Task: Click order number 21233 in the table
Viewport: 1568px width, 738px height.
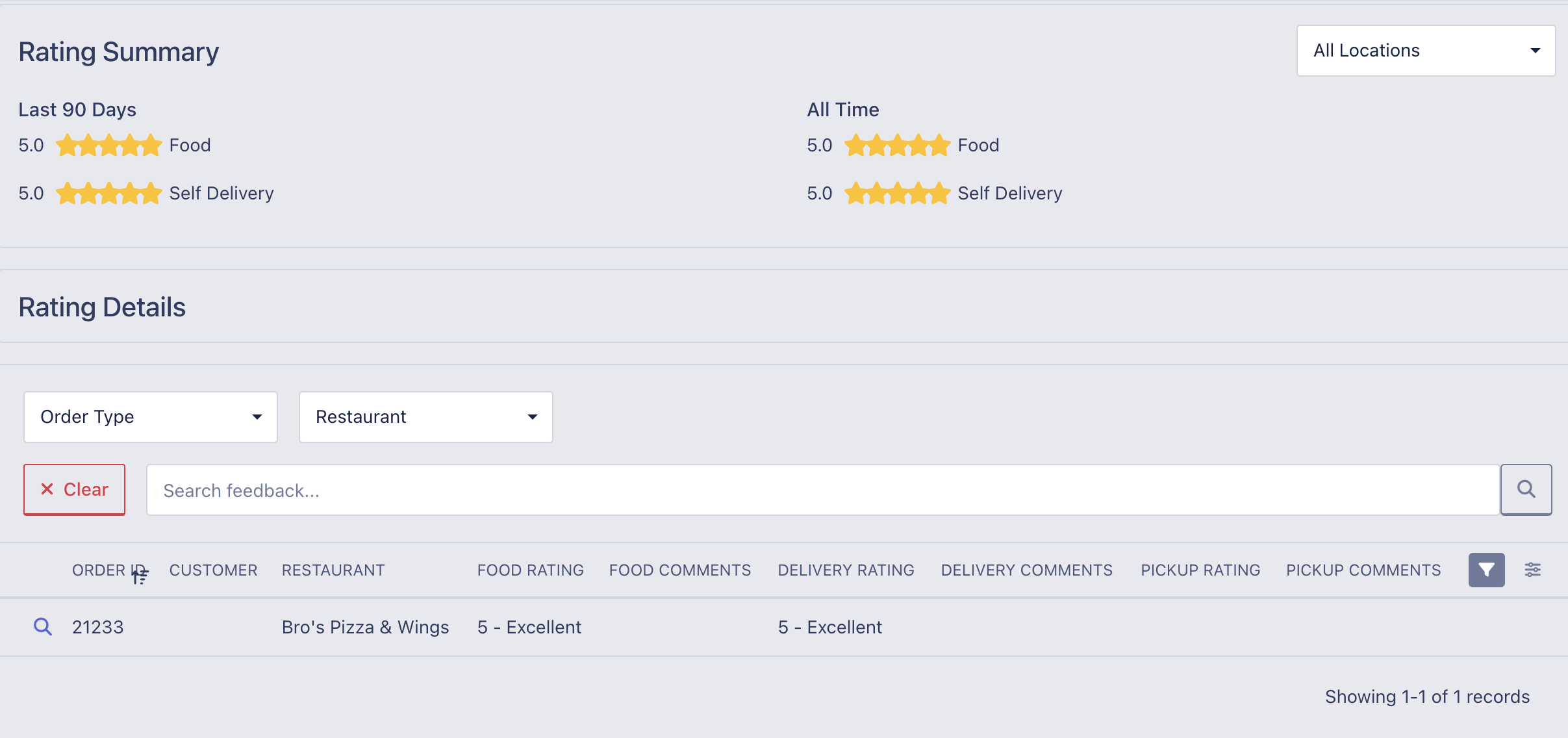Action: [97, 628]
